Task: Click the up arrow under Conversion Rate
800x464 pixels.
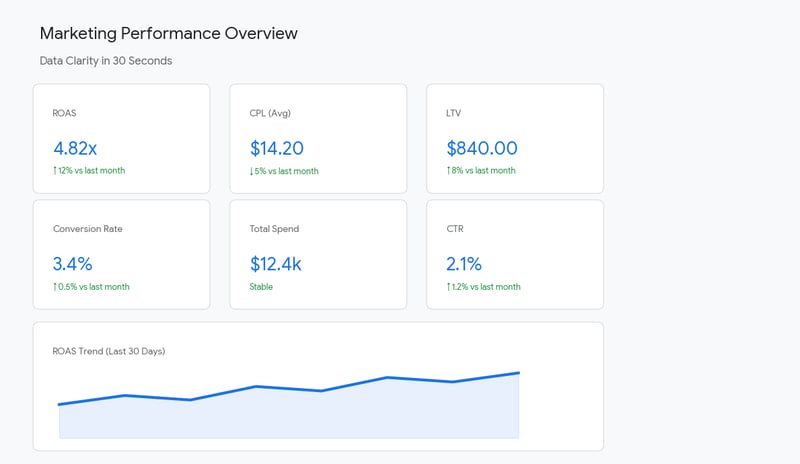Action: pyautogui.click(x=55, y=287)
